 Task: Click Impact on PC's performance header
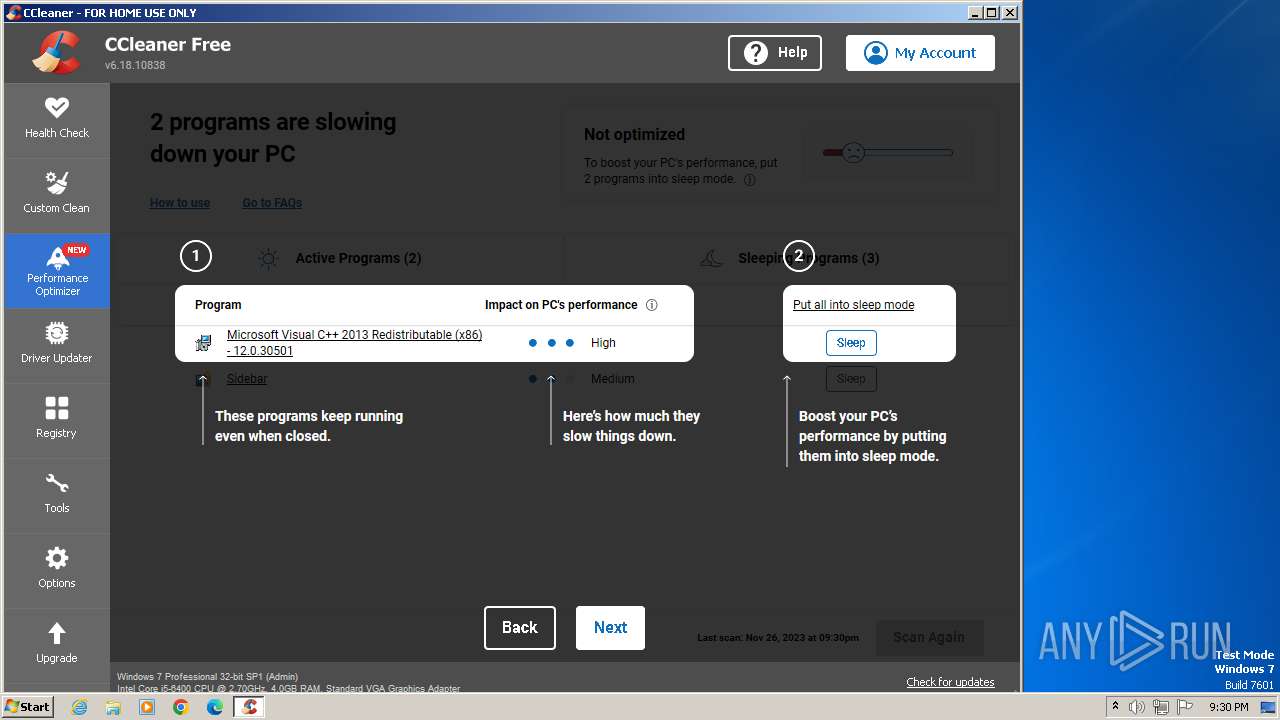click(561, 305)
